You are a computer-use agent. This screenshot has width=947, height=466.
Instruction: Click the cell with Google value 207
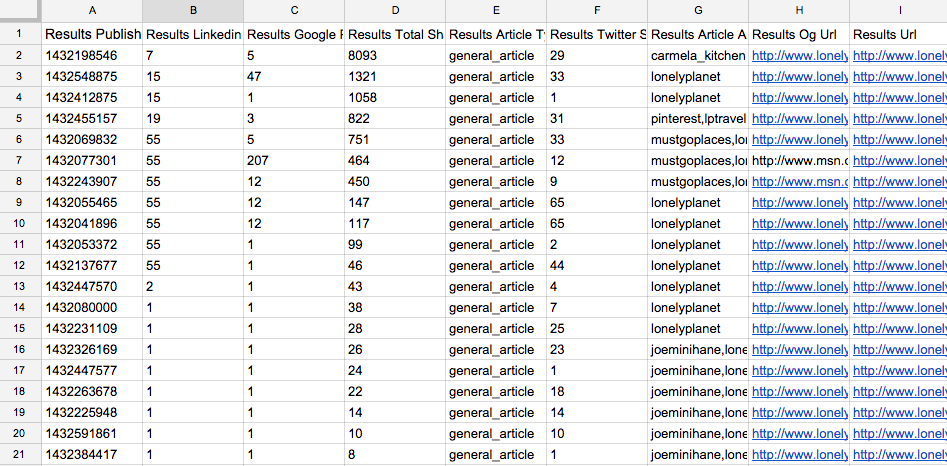point(294,161)
